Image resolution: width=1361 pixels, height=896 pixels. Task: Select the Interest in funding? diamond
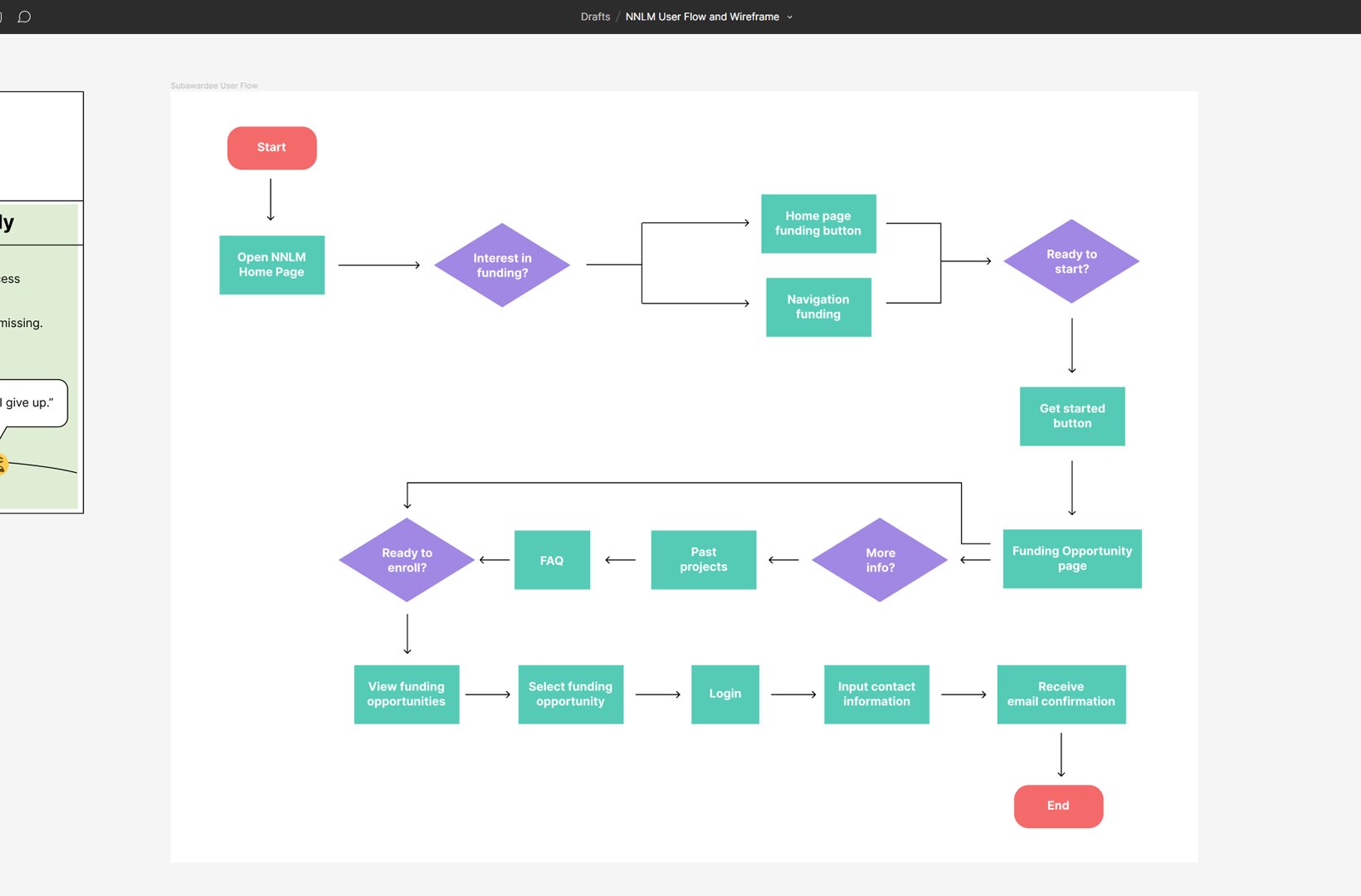pyautogui.click(x=502, y=265)
